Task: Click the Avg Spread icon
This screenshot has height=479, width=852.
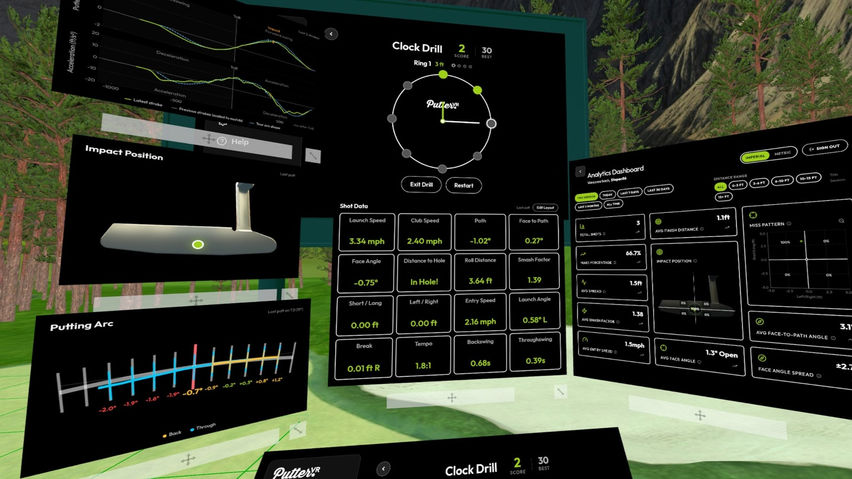Action: click(584, 282)
